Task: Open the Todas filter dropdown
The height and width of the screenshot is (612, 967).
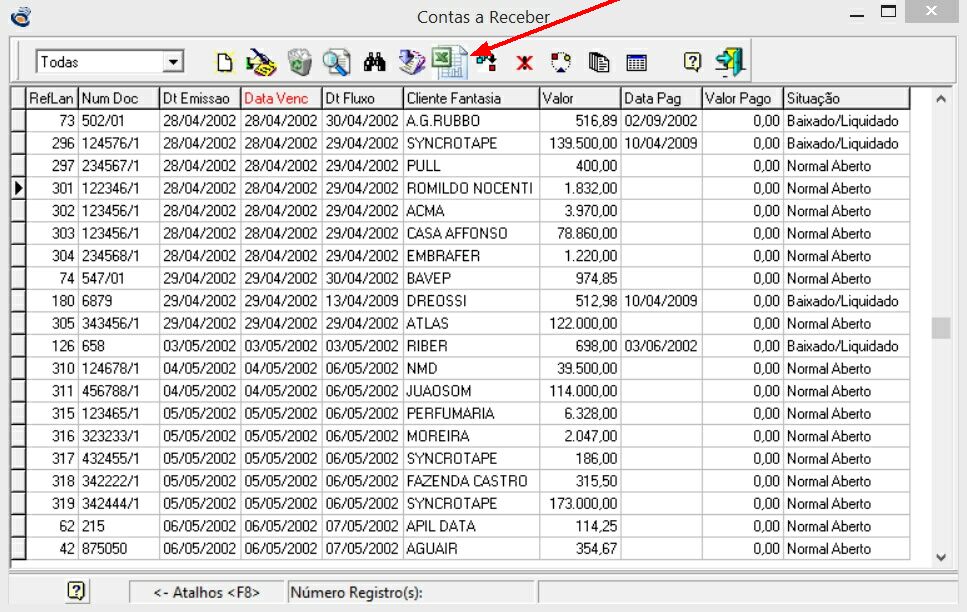Action: [x=174, y=62]
